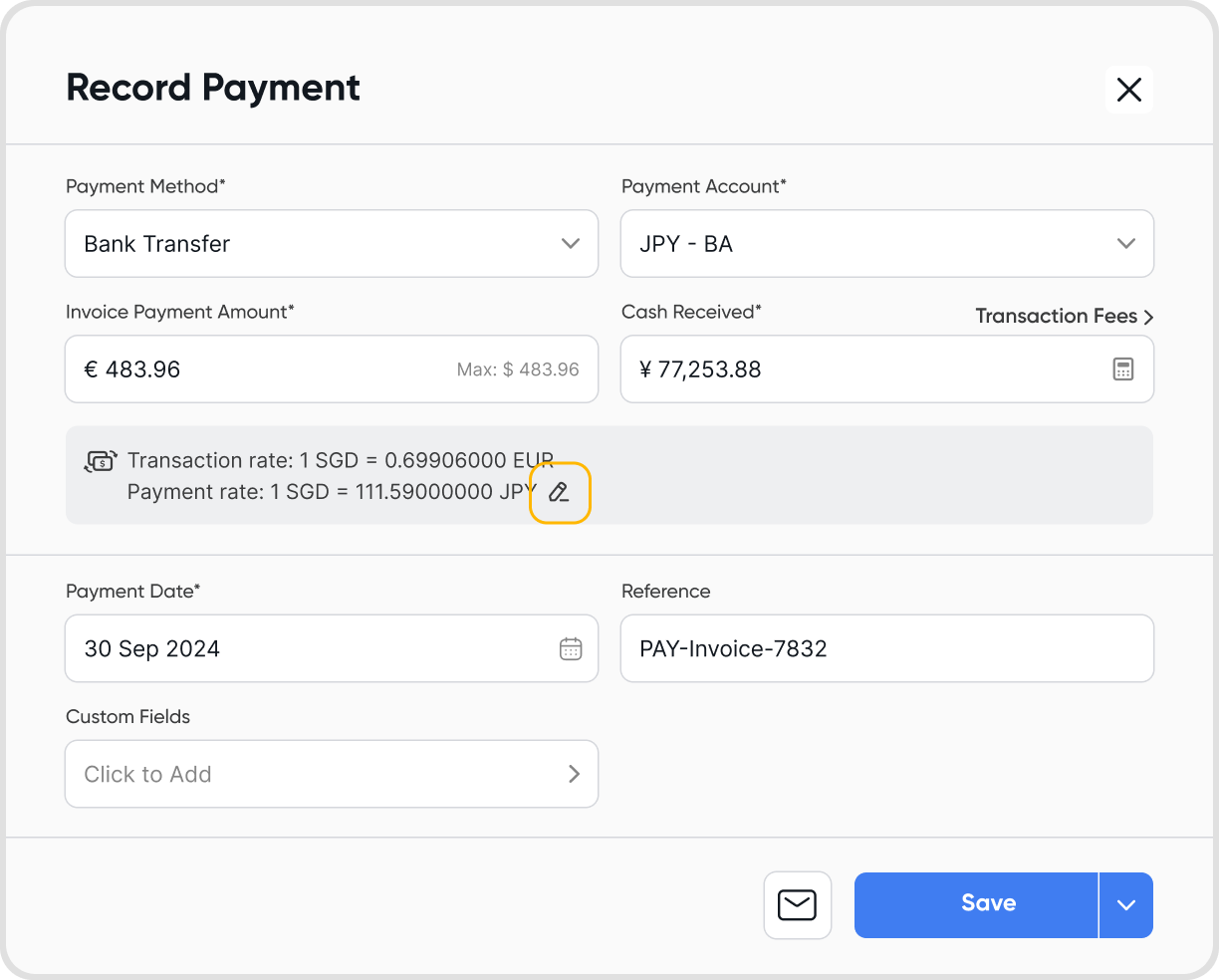Click the Max: $ 483.96 hint
This screenshot has height=980, width=1219.
[x=518, y=369]
